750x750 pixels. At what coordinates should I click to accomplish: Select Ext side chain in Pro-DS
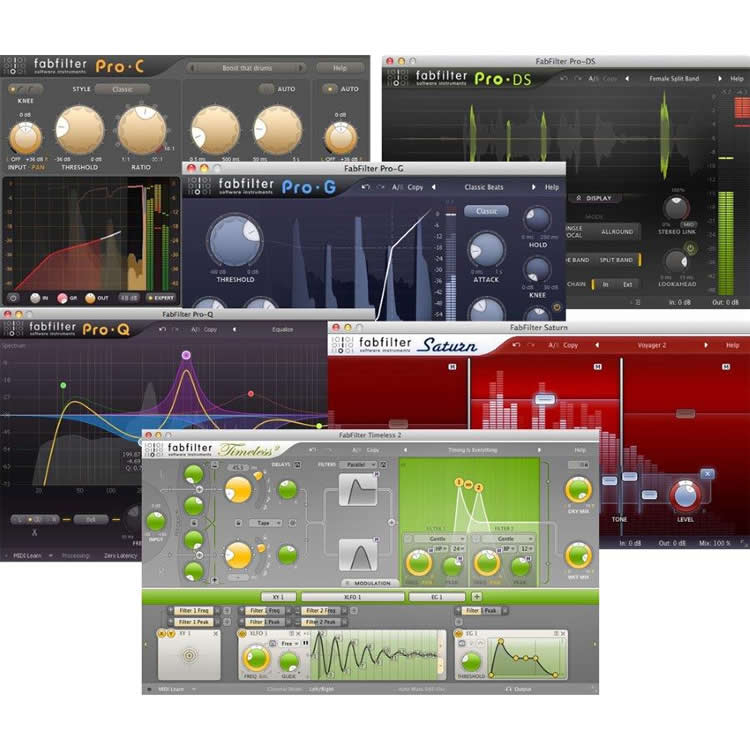click(628, 284)
